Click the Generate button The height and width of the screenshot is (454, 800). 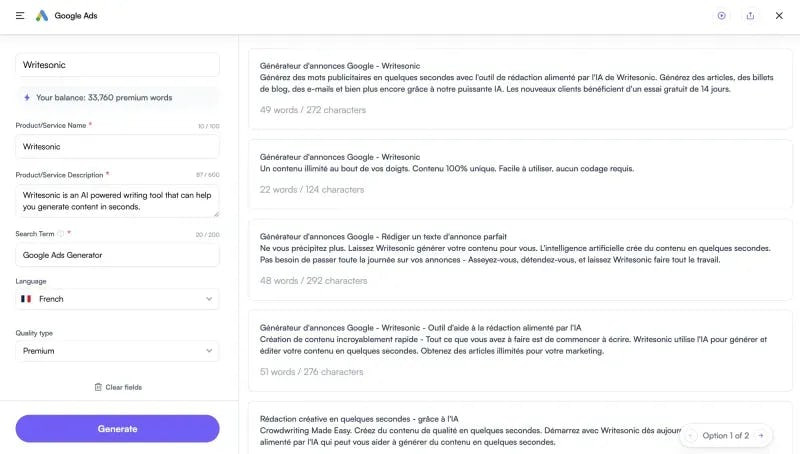pos(117,429)
